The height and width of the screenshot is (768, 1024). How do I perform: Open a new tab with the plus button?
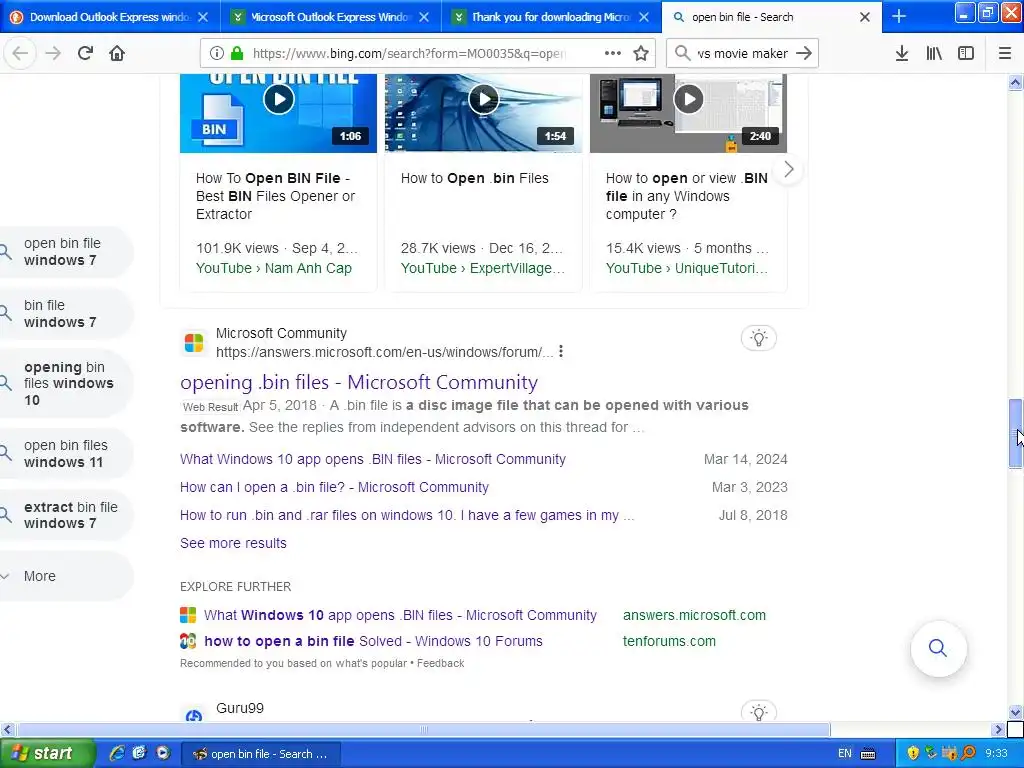pos(899,16)
